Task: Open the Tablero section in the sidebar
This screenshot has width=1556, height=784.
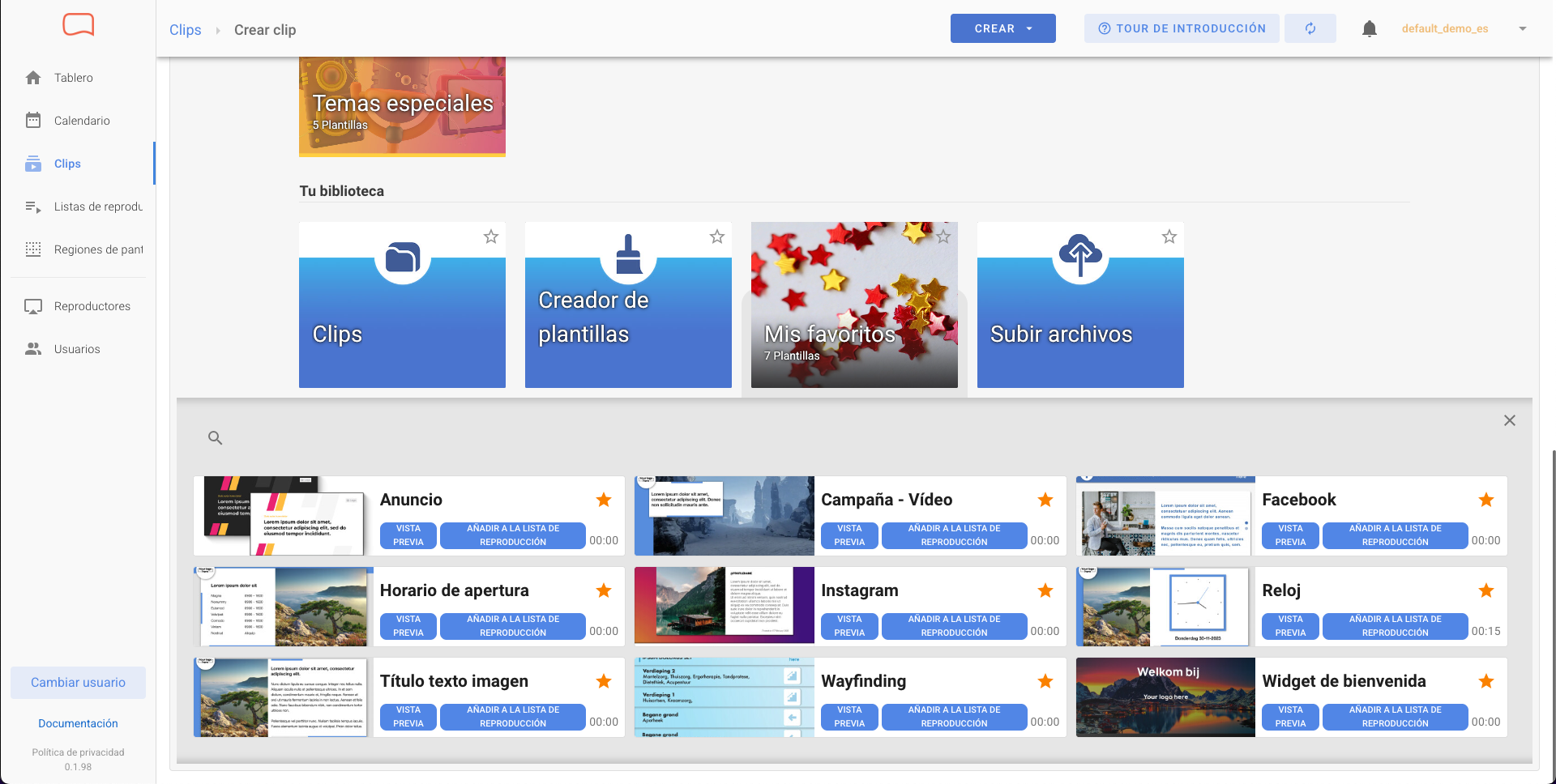Action: (75, 78)
